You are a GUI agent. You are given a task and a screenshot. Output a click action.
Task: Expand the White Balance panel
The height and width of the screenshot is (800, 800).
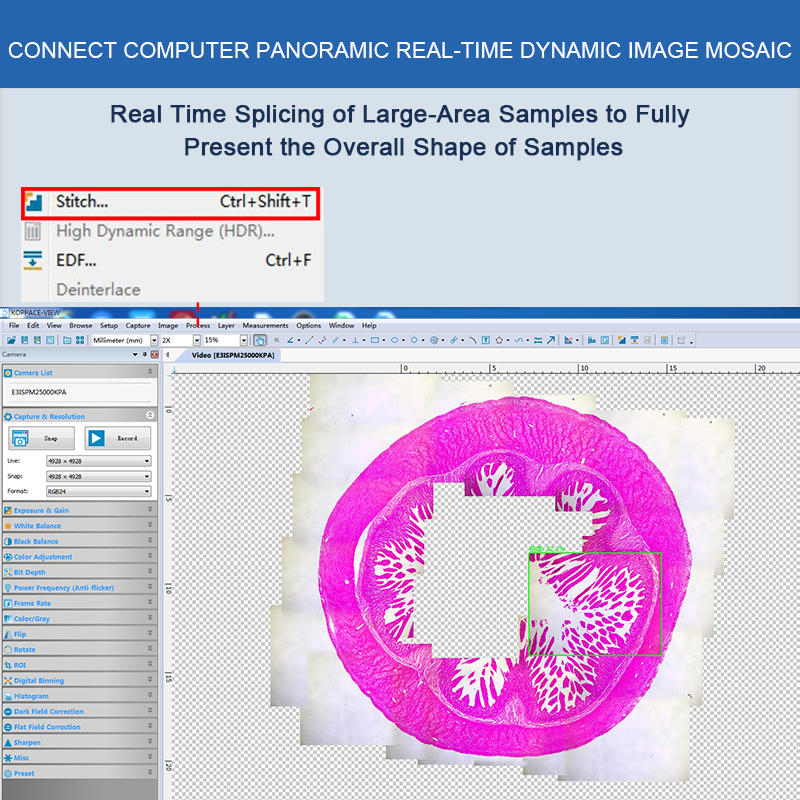click(78, 526)
